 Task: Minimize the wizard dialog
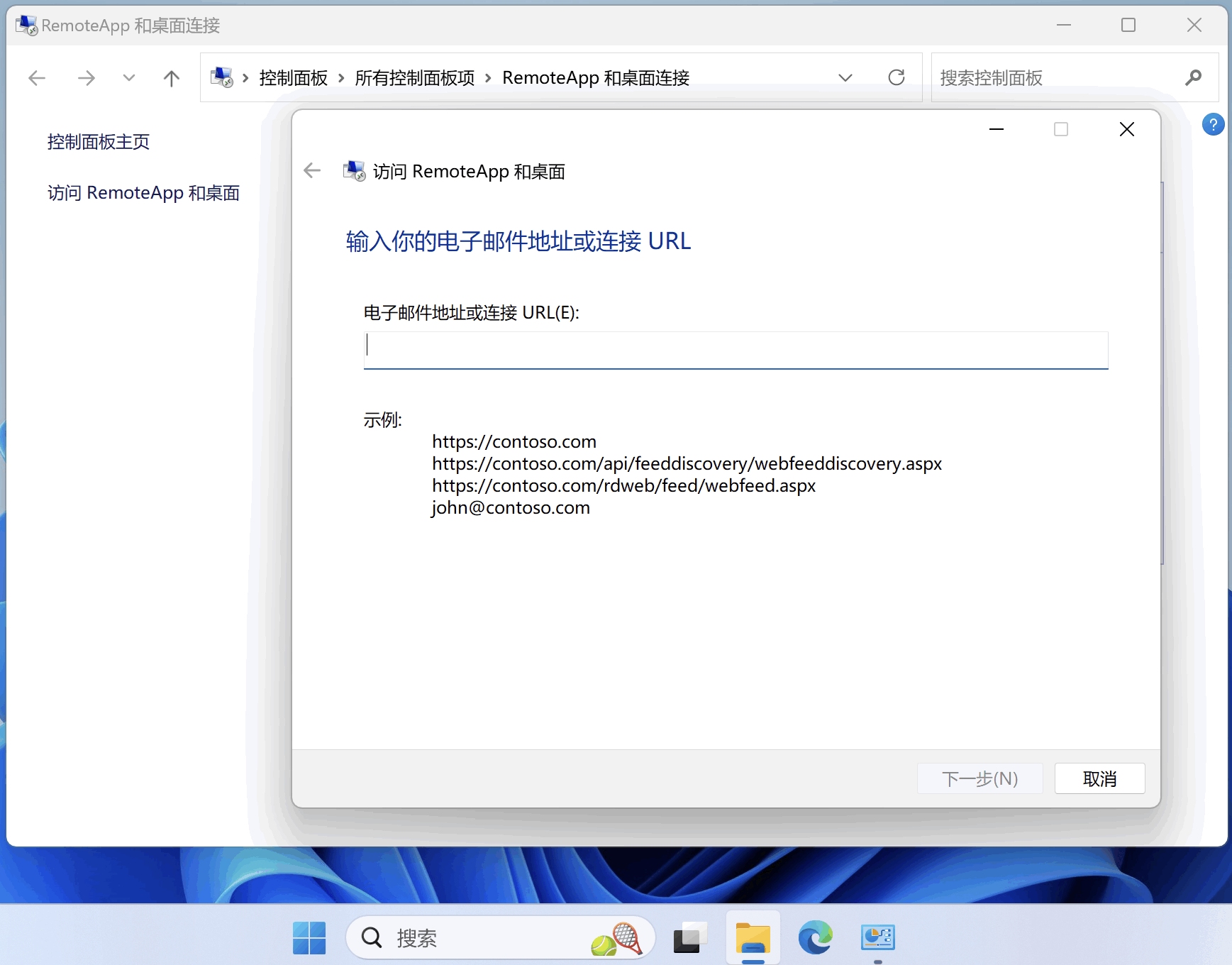(996, 129)
